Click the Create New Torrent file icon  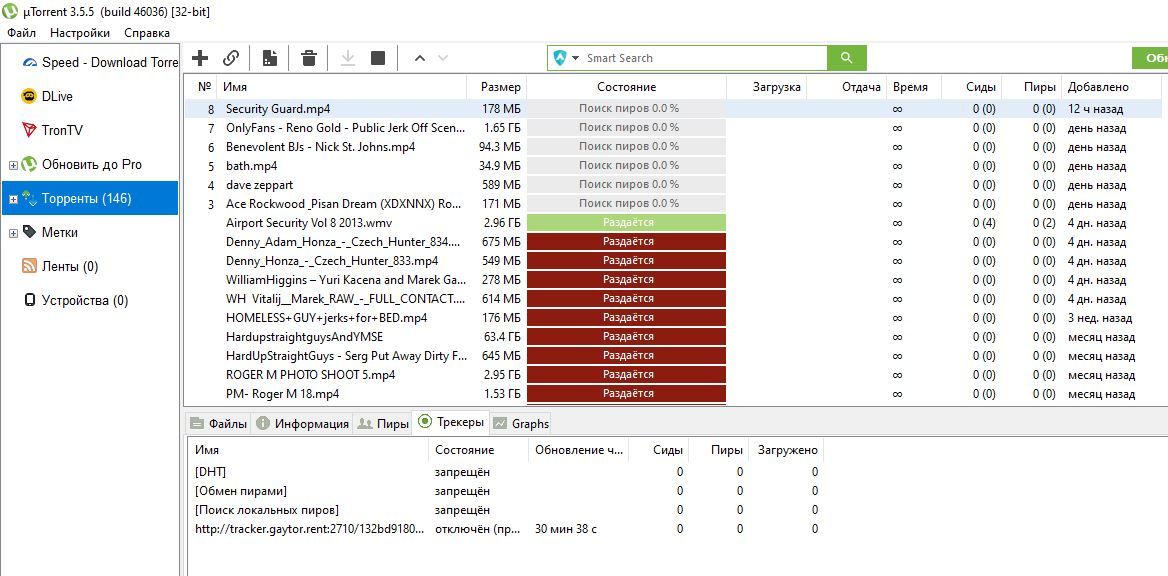click(270, 57)
